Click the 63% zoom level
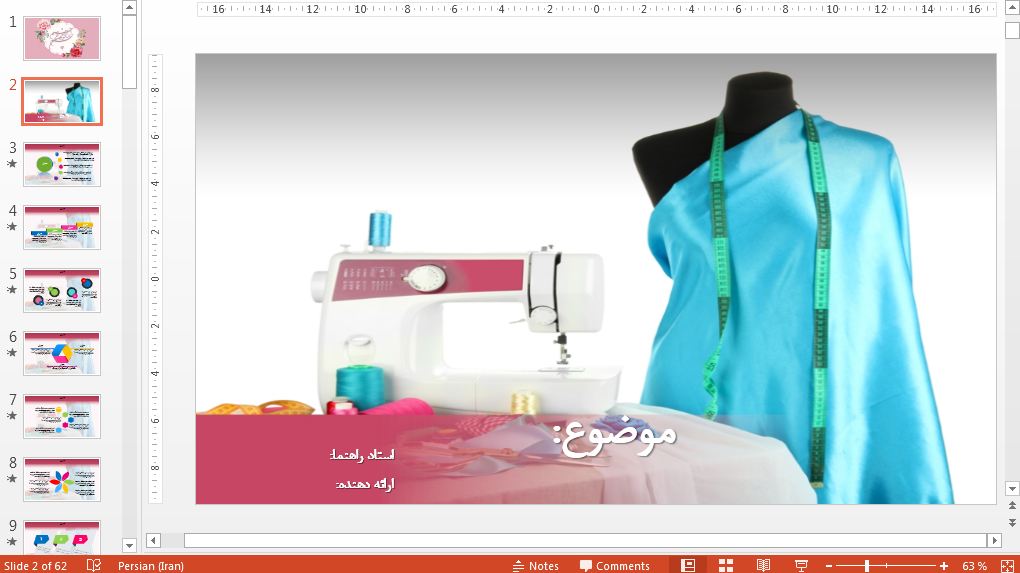This screenshot has height=573, width=1020. click(974, 566)
